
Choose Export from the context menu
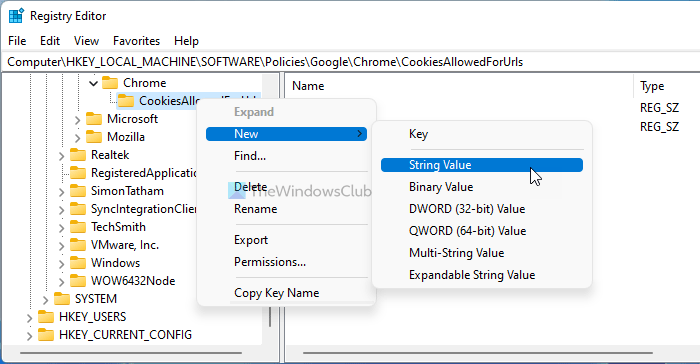[286, 240]
